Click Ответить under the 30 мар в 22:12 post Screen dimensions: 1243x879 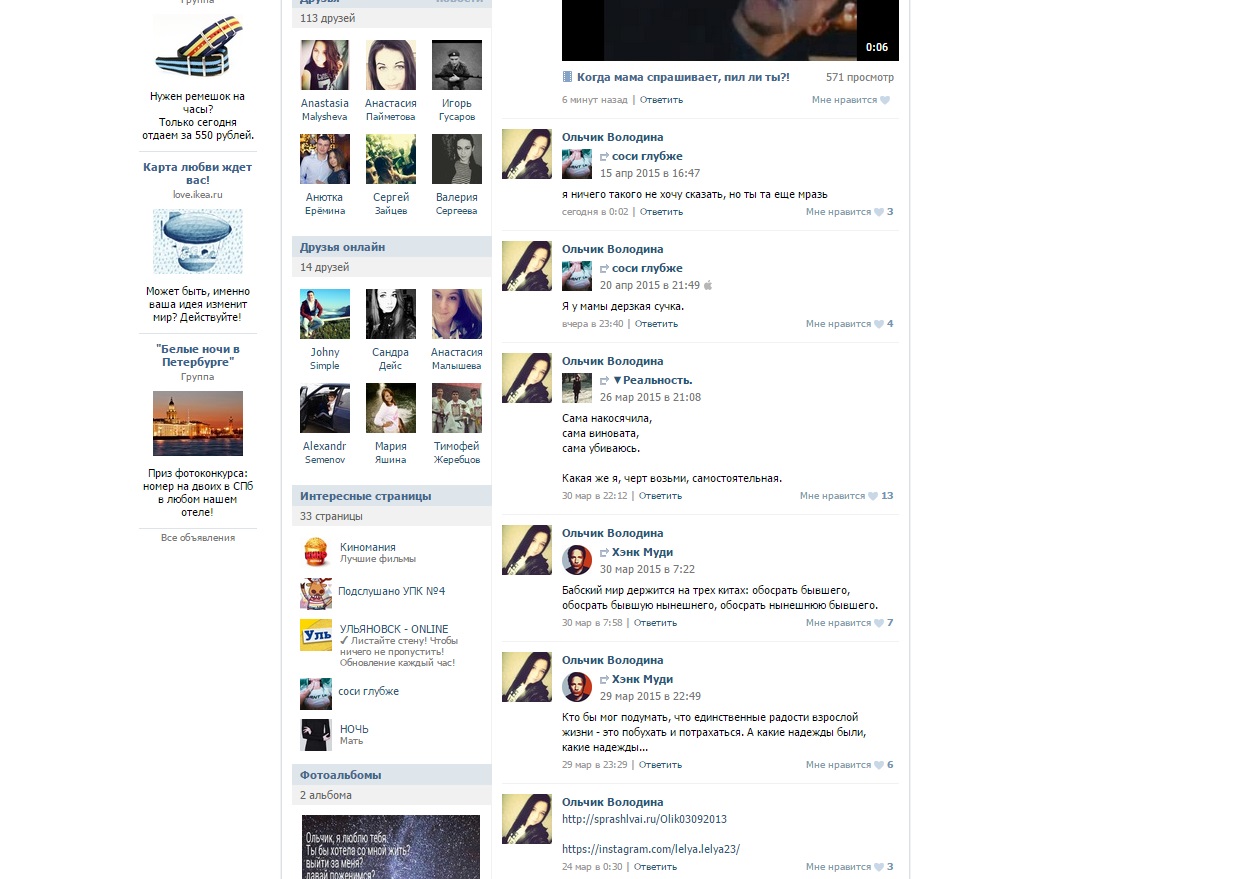[660, 496]
